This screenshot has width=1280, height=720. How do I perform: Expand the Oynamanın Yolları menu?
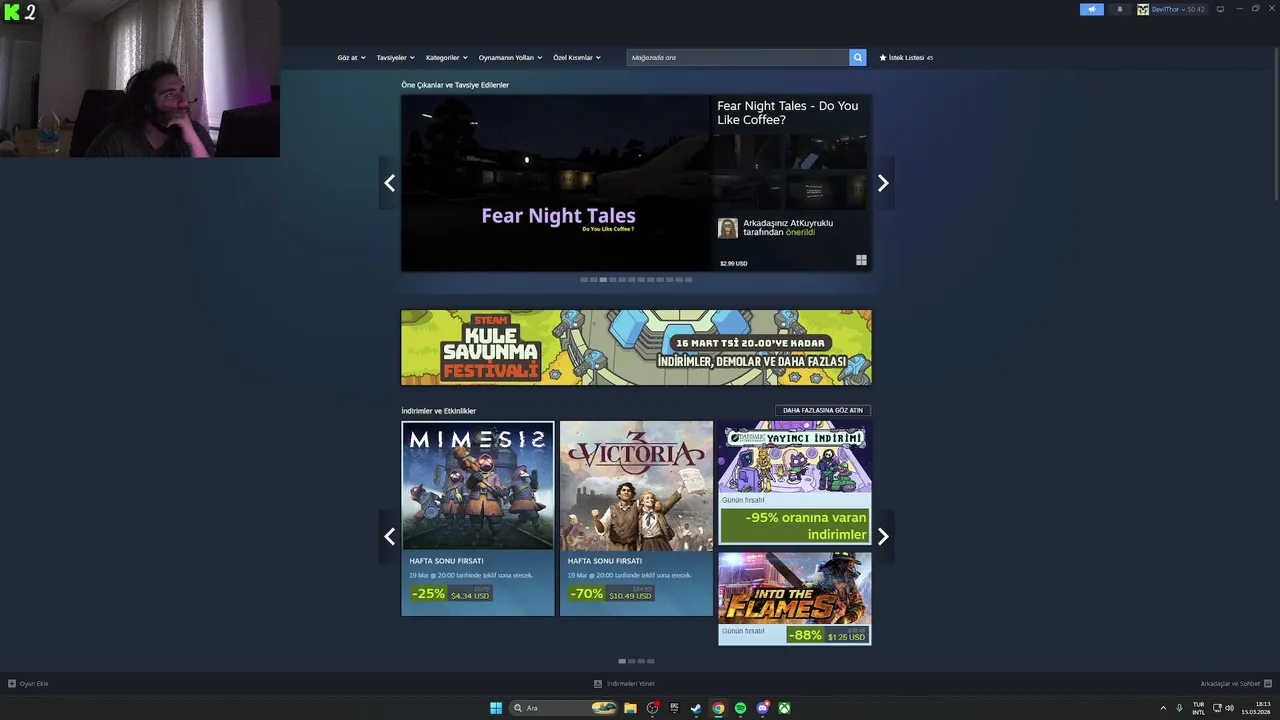click(x=510, y=58)
